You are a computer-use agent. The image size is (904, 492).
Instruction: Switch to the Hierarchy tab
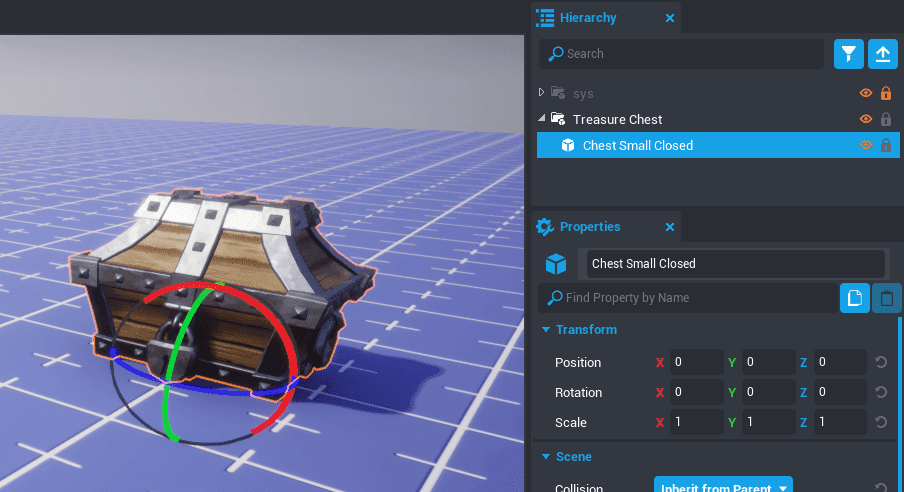588,18
